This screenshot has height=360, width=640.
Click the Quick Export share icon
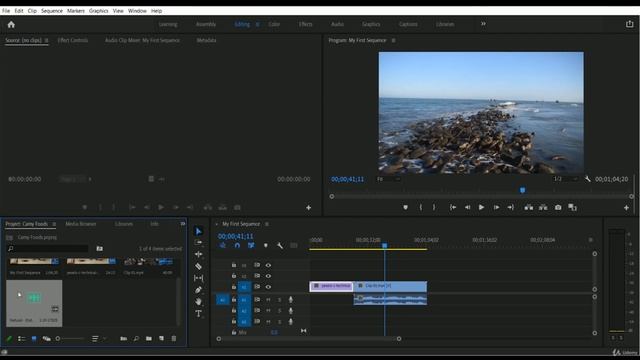629,24
